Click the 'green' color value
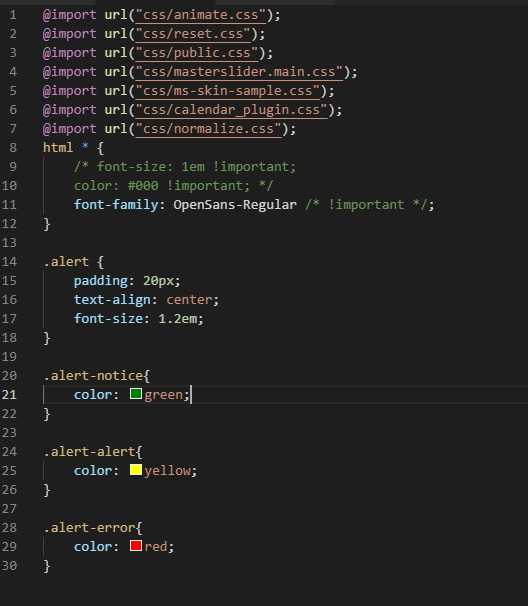The image size is (528, 606). pyautogui.click(x=164, y=395)
